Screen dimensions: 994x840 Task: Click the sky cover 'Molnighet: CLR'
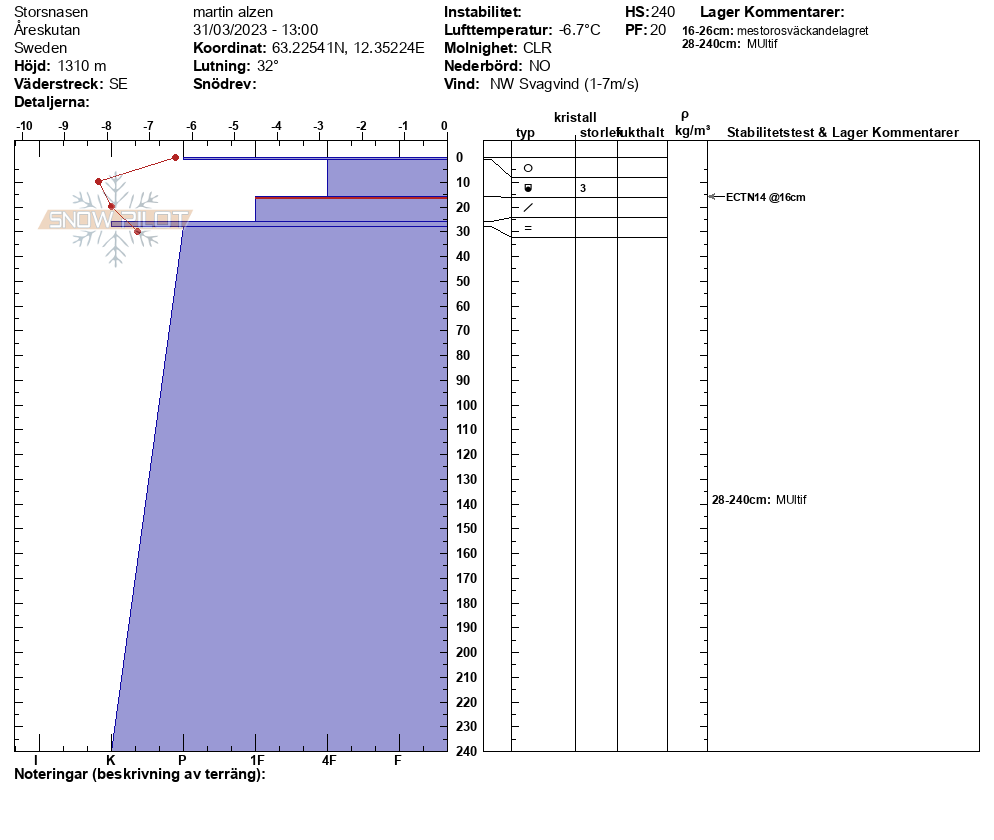tap(498, 48)
